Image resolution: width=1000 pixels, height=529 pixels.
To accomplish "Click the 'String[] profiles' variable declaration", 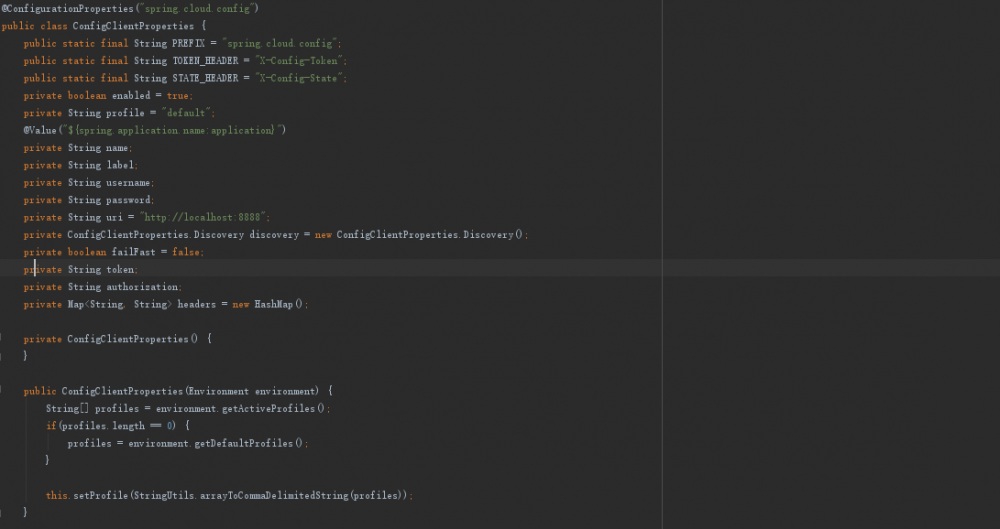I will [x=92, y=408].
